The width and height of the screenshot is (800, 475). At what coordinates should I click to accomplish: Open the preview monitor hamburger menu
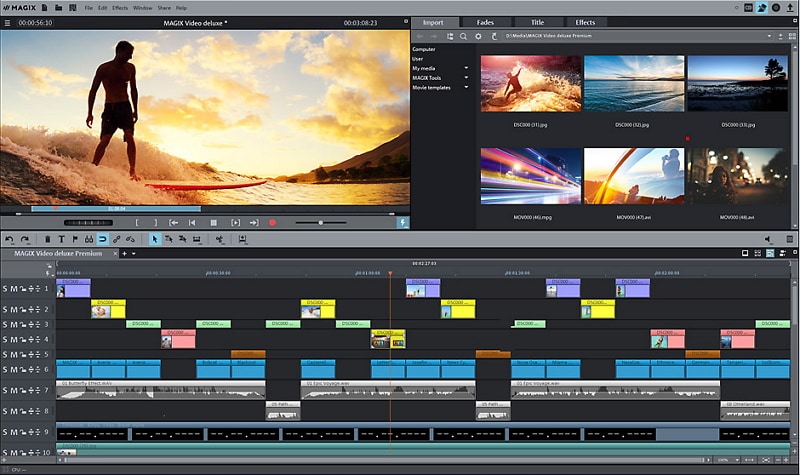click(7, 23)
